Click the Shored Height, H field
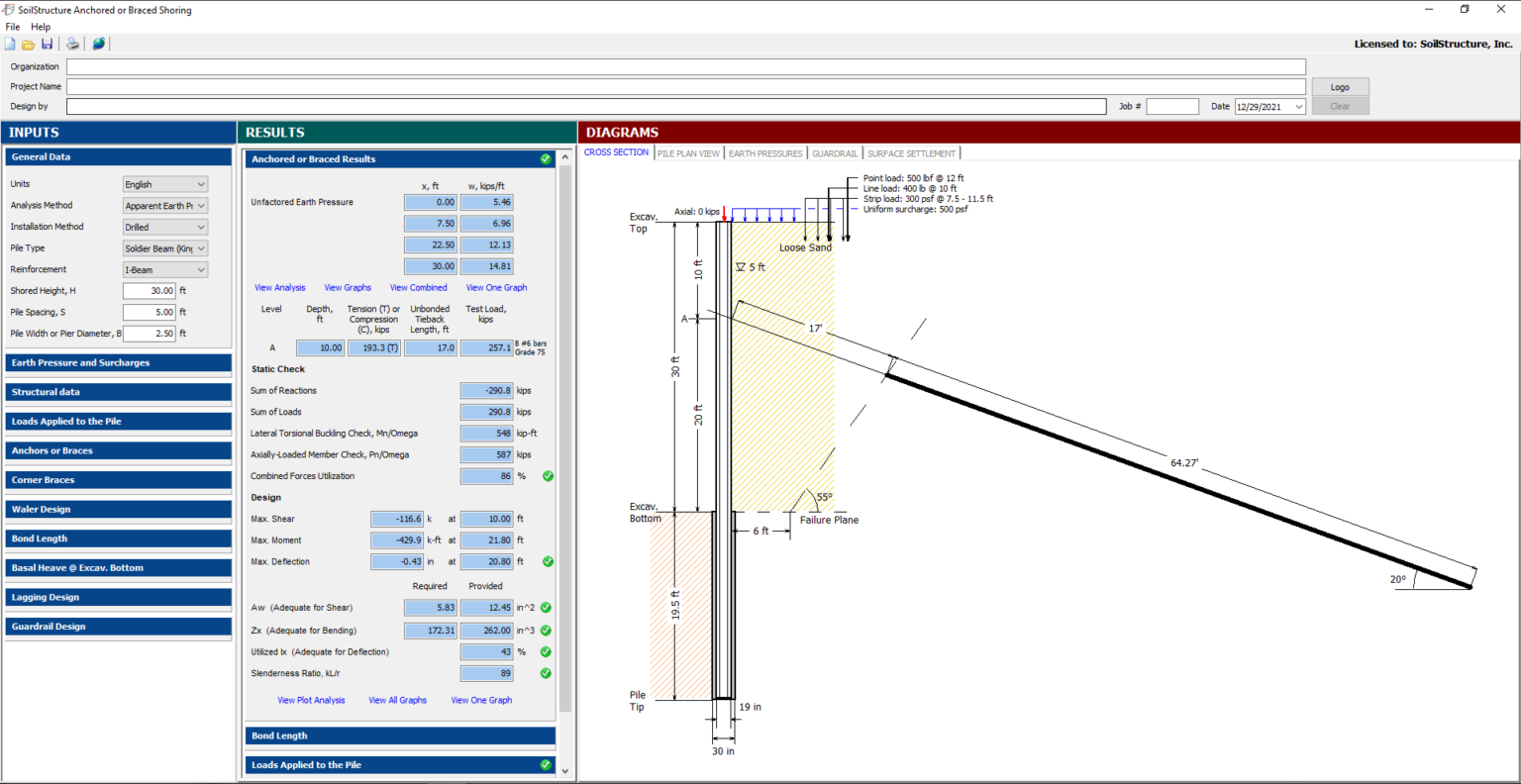The width and height of the screenshot is (1521, 784). click(150, 291)
